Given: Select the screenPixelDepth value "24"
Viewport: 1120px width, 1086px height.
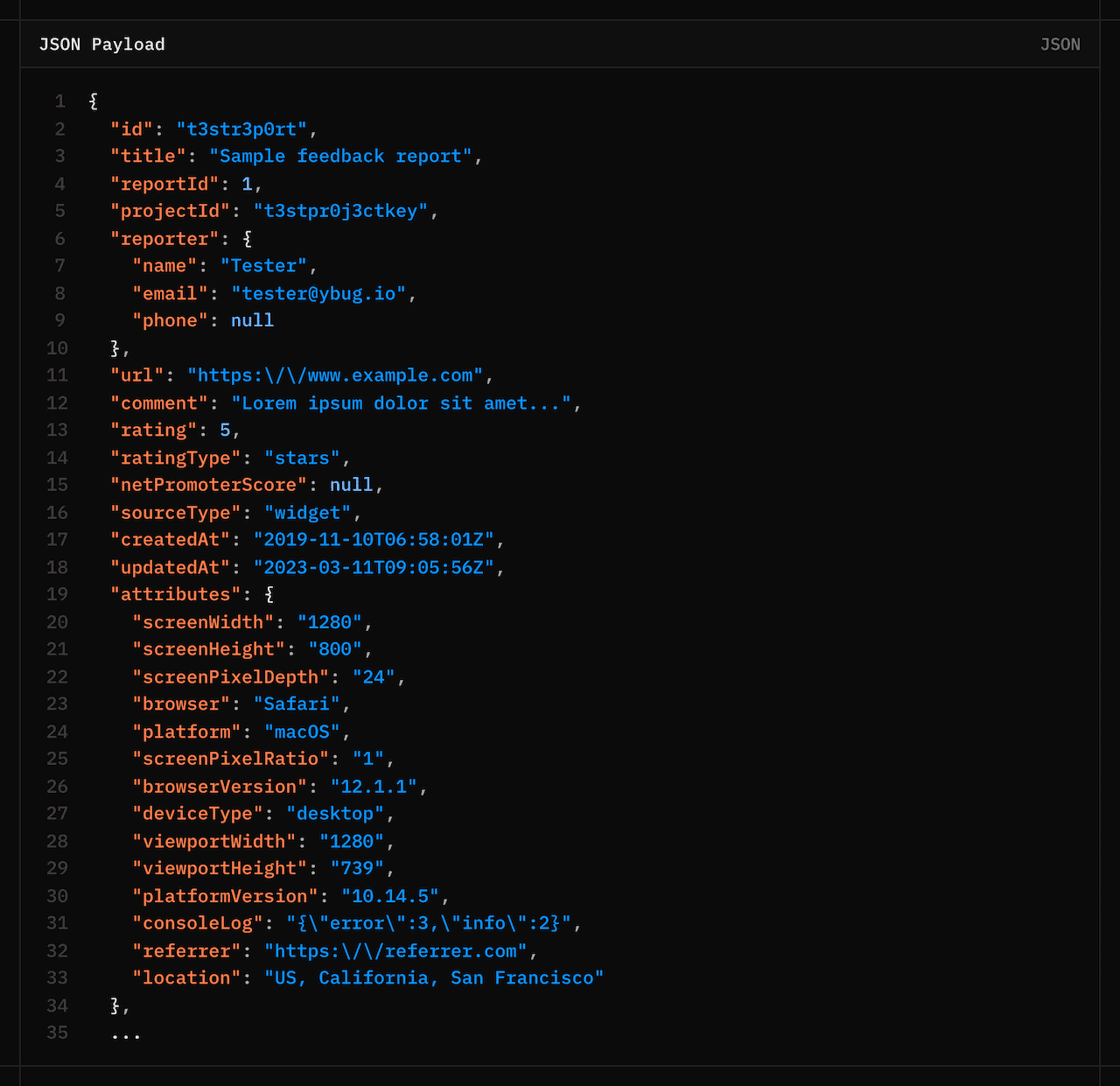Looking at the screenshot, I should pos(374,676).
